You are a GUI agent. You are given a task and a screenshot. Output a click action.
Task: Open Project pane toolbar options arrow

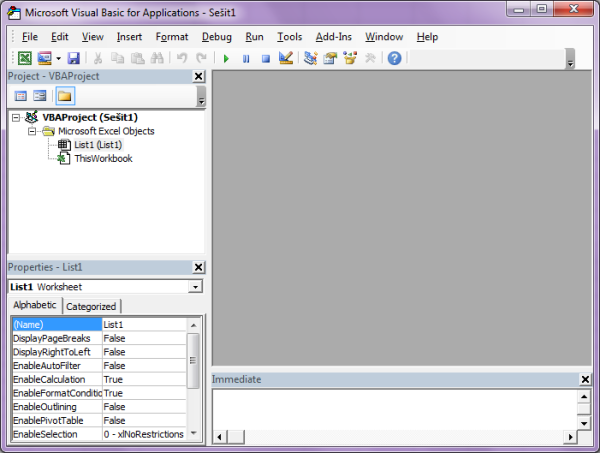[x=201, y=96]
